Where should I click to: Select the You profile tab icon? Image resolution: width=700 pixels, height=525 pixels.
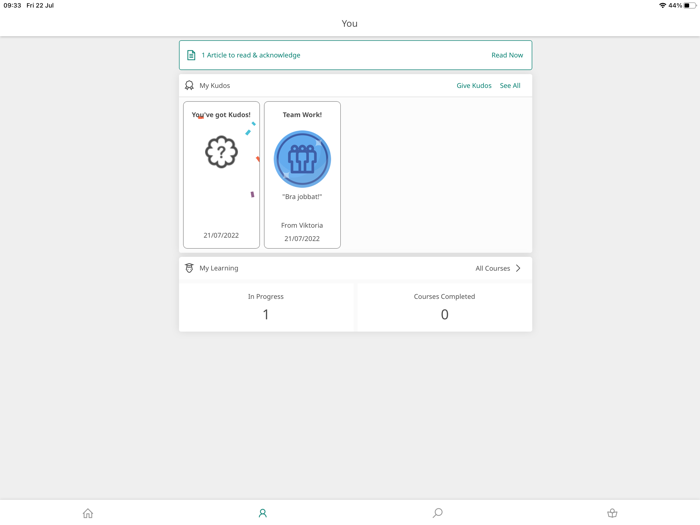[262, 513]
